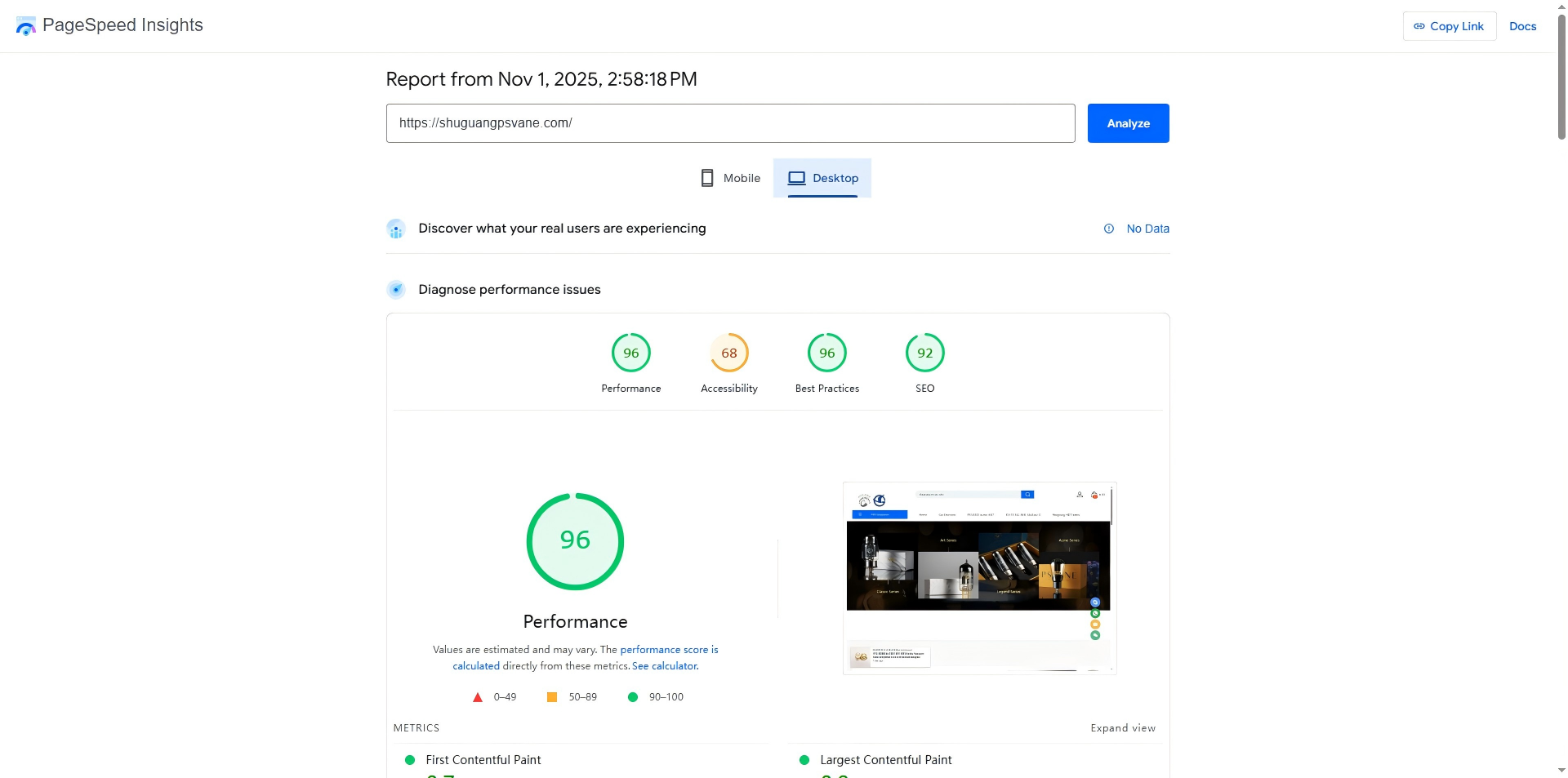Expand the metrics view
This screenshot has height=778, width=1568.
tap(1123, 728)
